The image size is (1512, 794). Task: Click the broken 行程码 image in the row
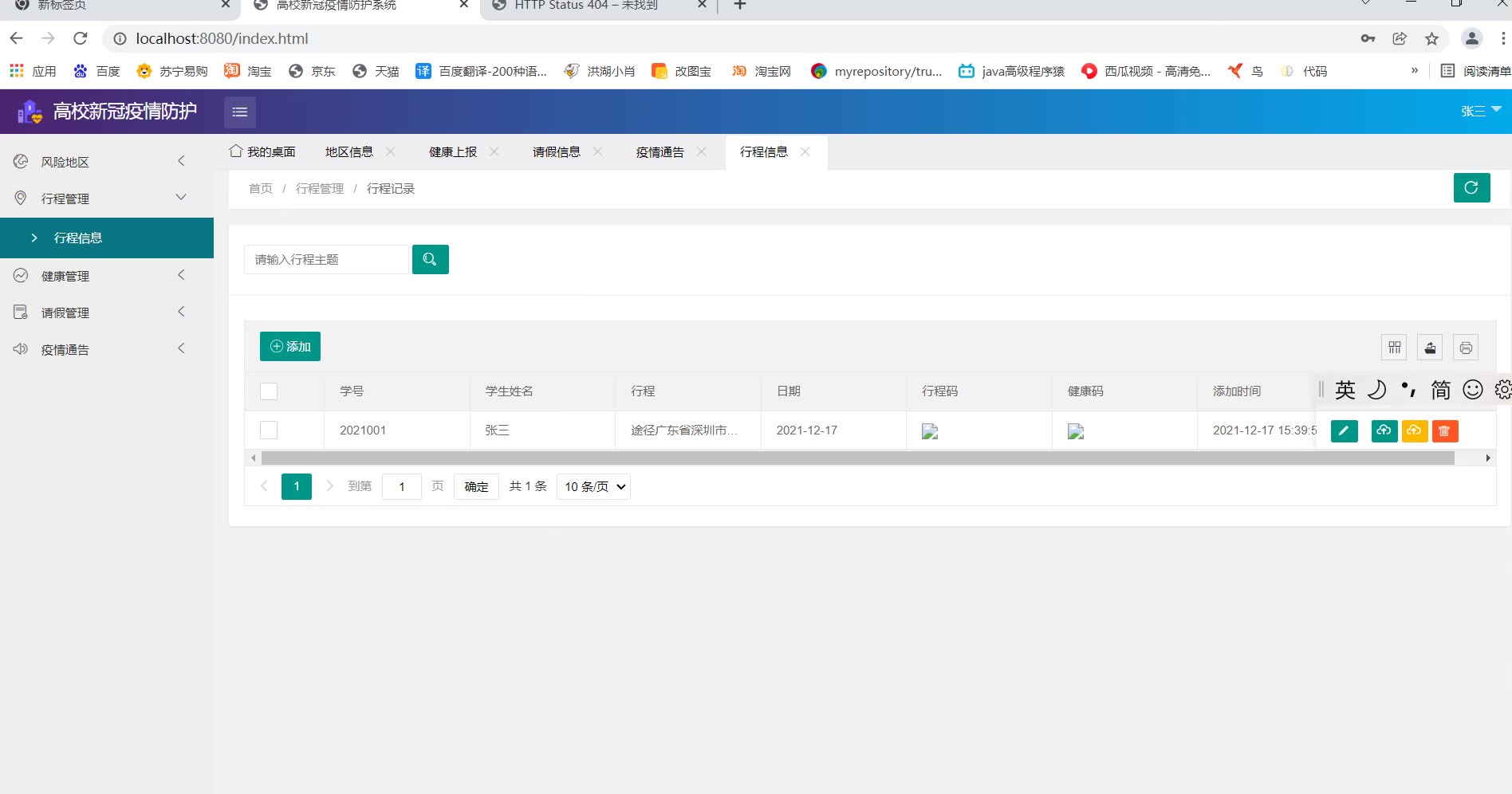[930, 431]
